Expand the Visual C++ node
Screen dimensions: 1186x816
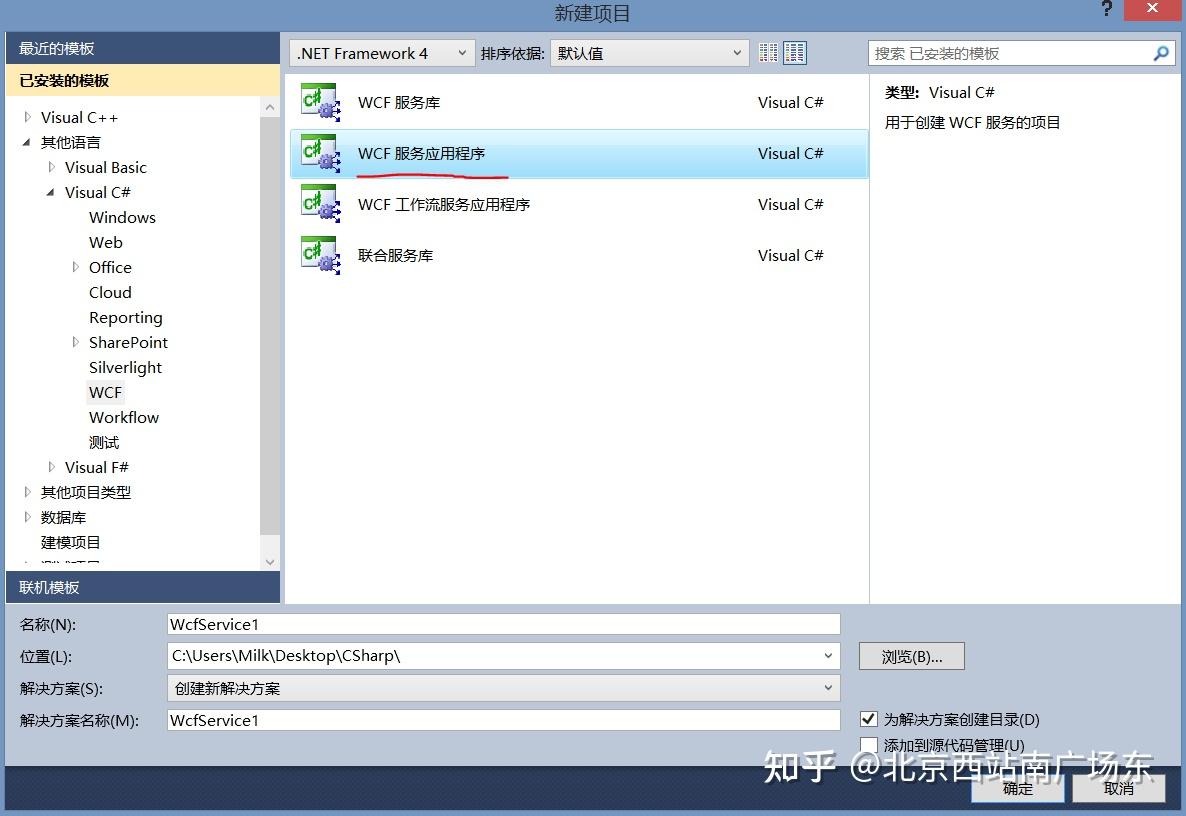28,117
